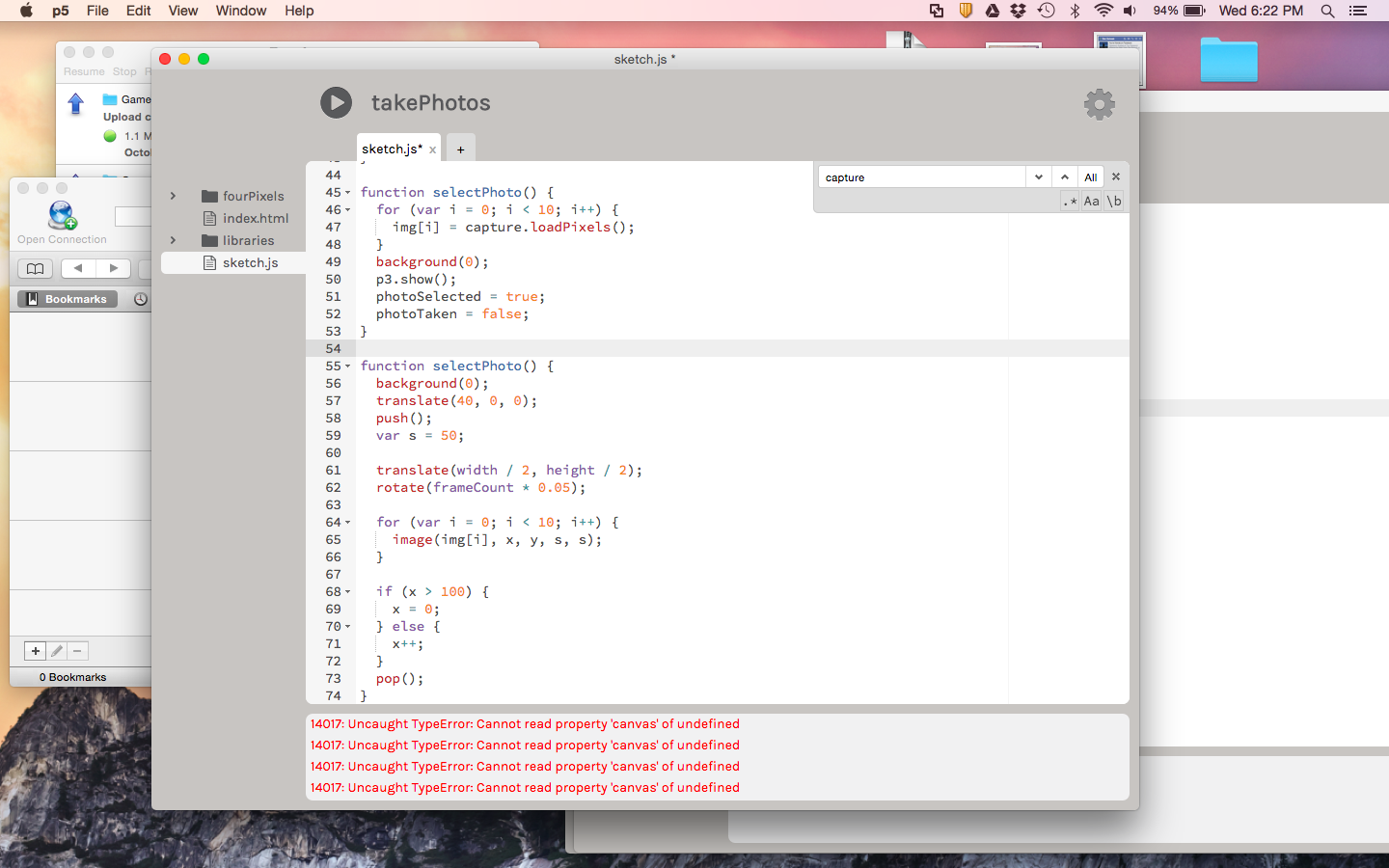
Task: Toggle case-sensitive search (Aa)
Action: click(1091, 202)
